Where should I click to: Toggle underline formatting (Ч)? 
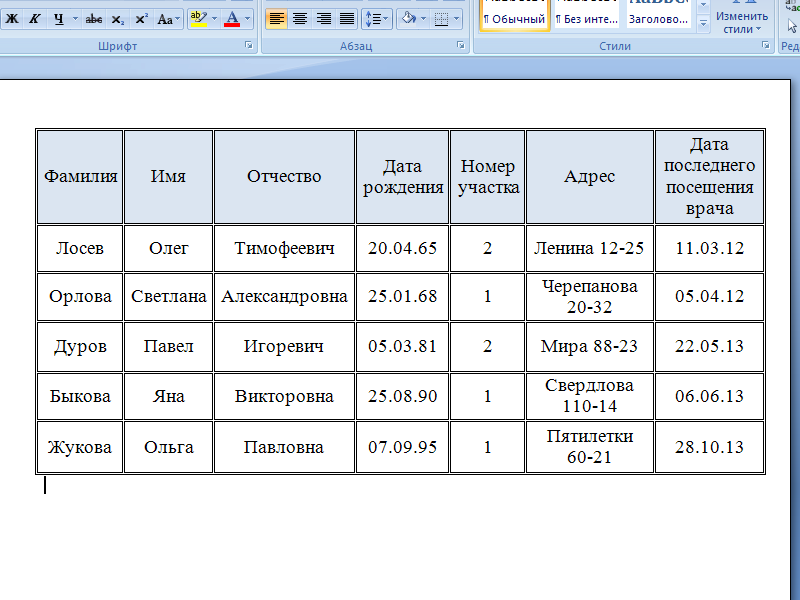coord(59,19)
